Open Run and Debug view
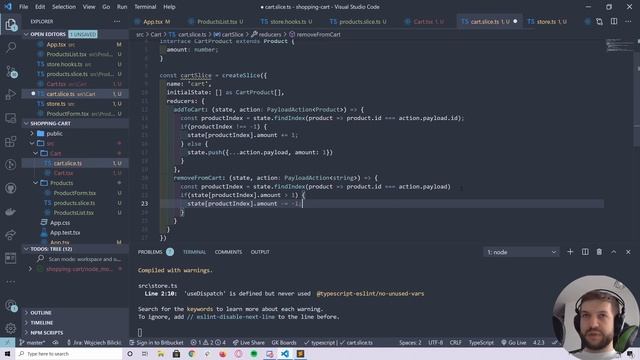Screen dimensions: 640x360 tap(11, 95)
